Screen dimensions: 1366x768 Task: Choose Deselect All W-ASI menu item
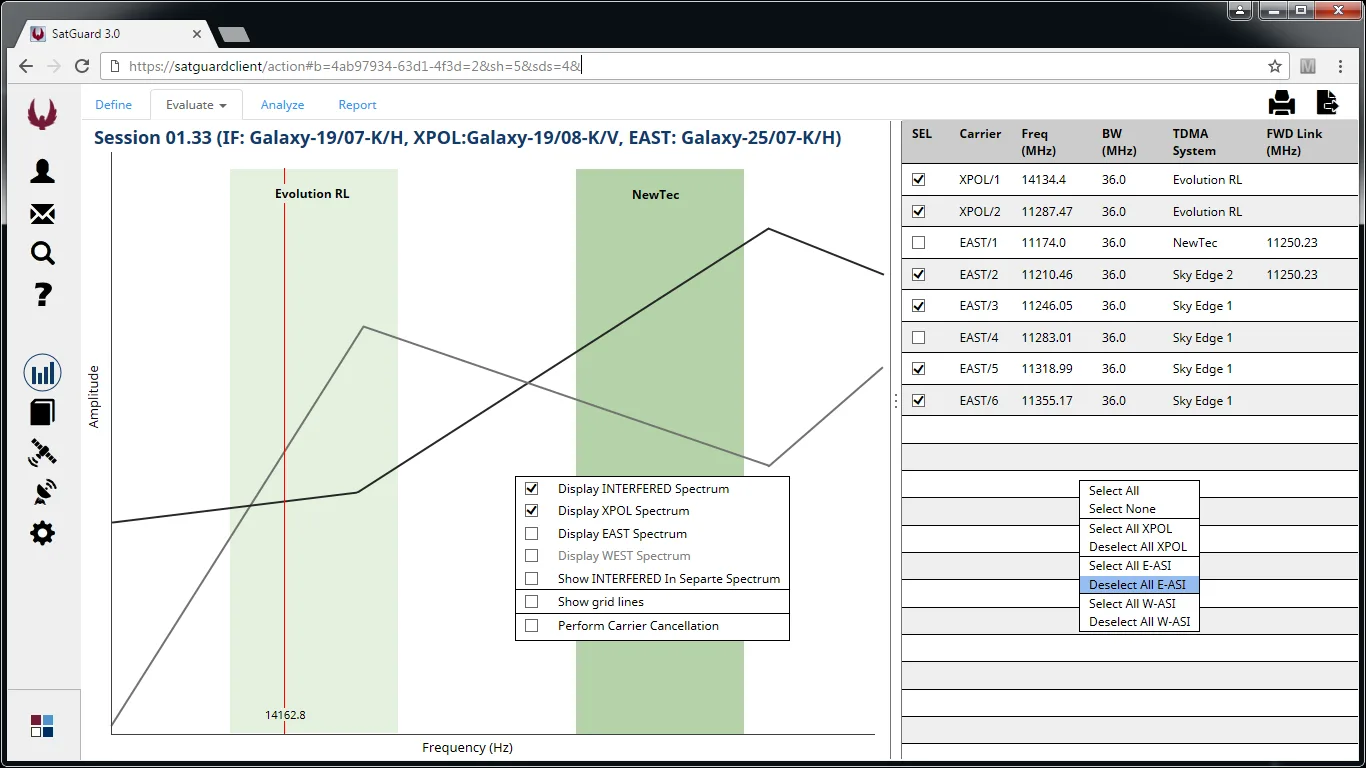1139,622
